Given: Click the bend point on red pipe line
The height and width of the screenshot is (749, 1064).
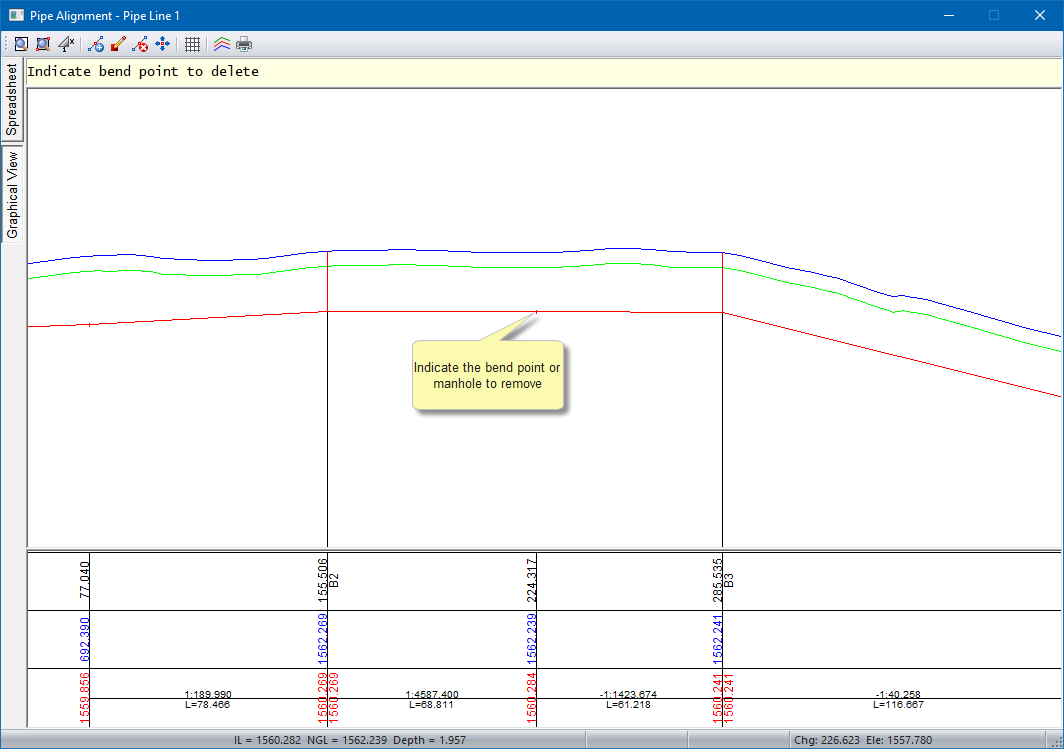Looking at the screenshot, I should pyautogui.click(x=537, y=312).
